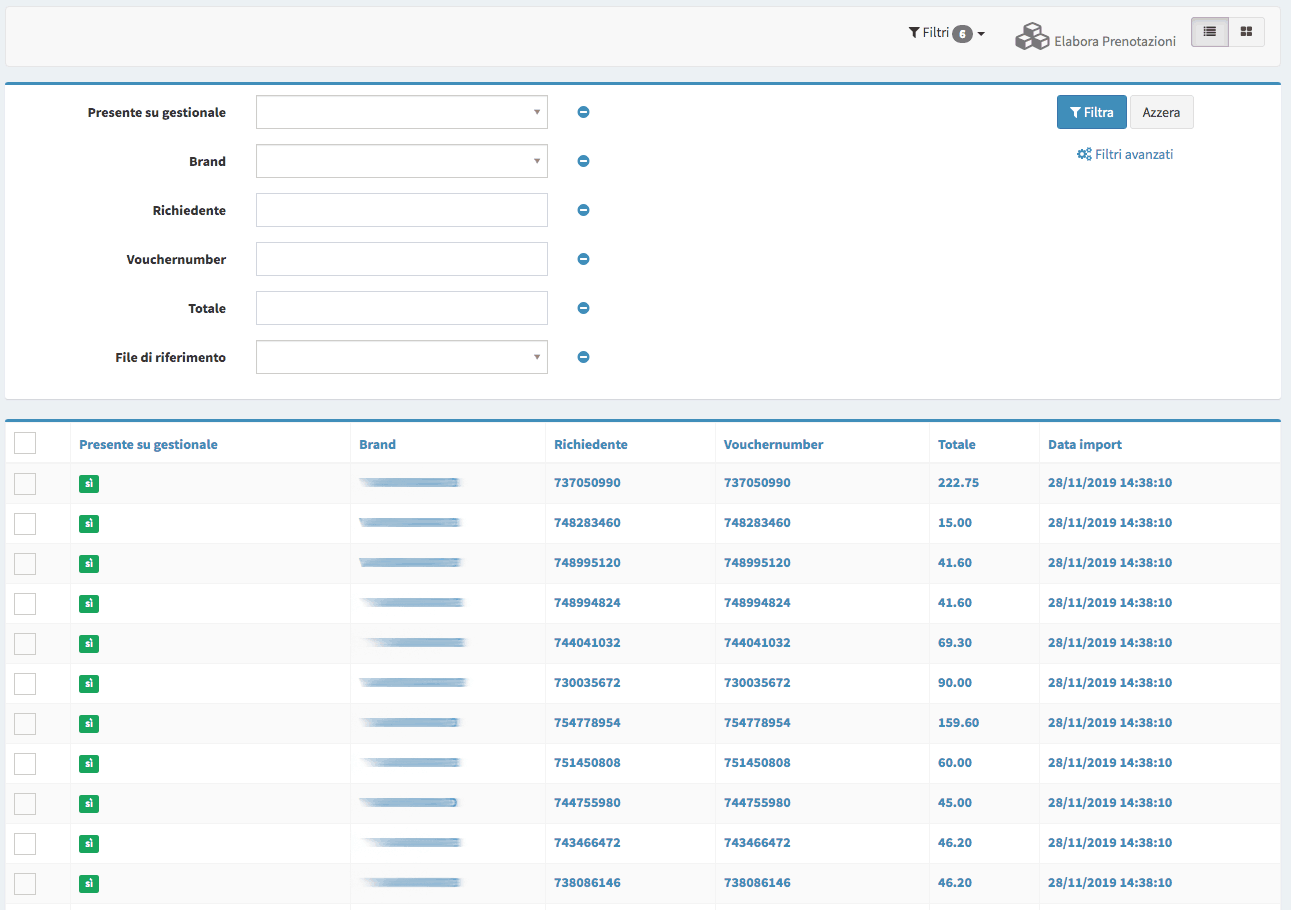Open Vouchernumber 751450808 cell

tap(757, 762)
